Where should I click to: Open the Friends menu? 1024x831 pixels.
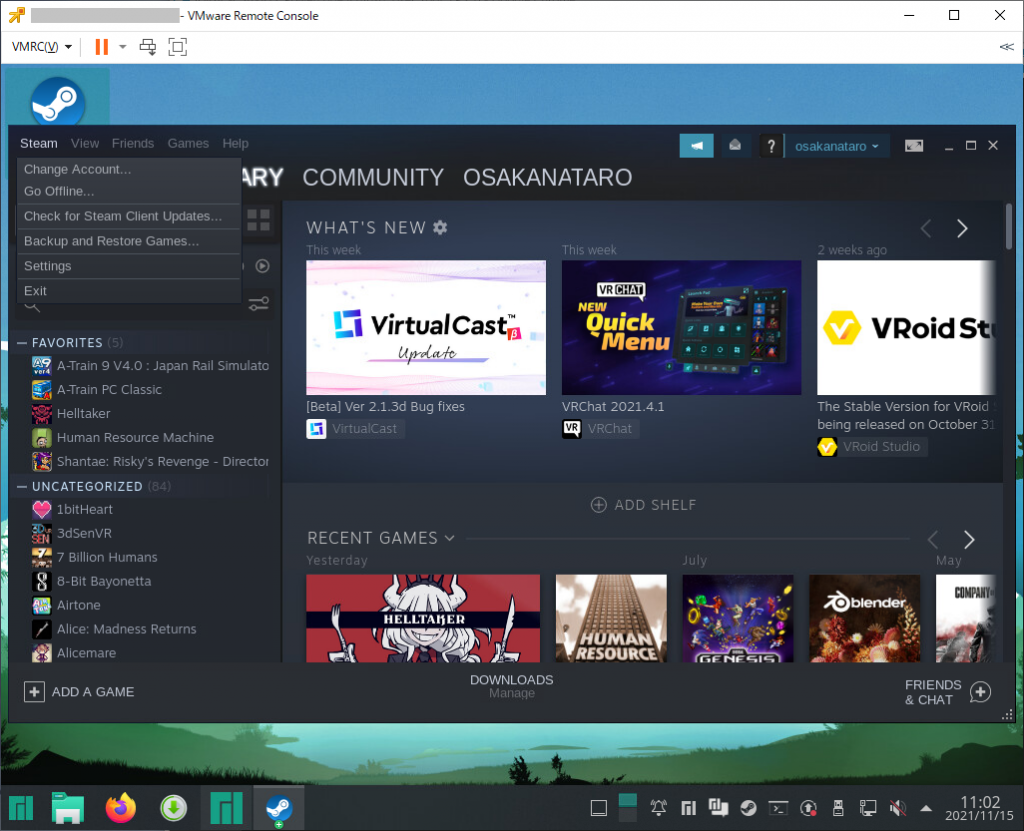click(133, 143)
